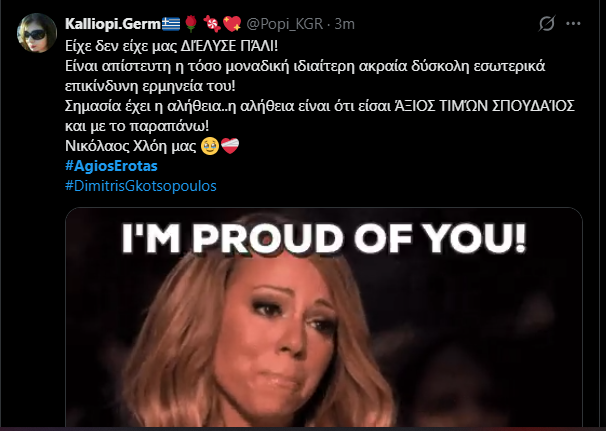Open the tweet via the 3m timestamp
Viewport: 606px width, 431px height.
(x=344, y=24)
